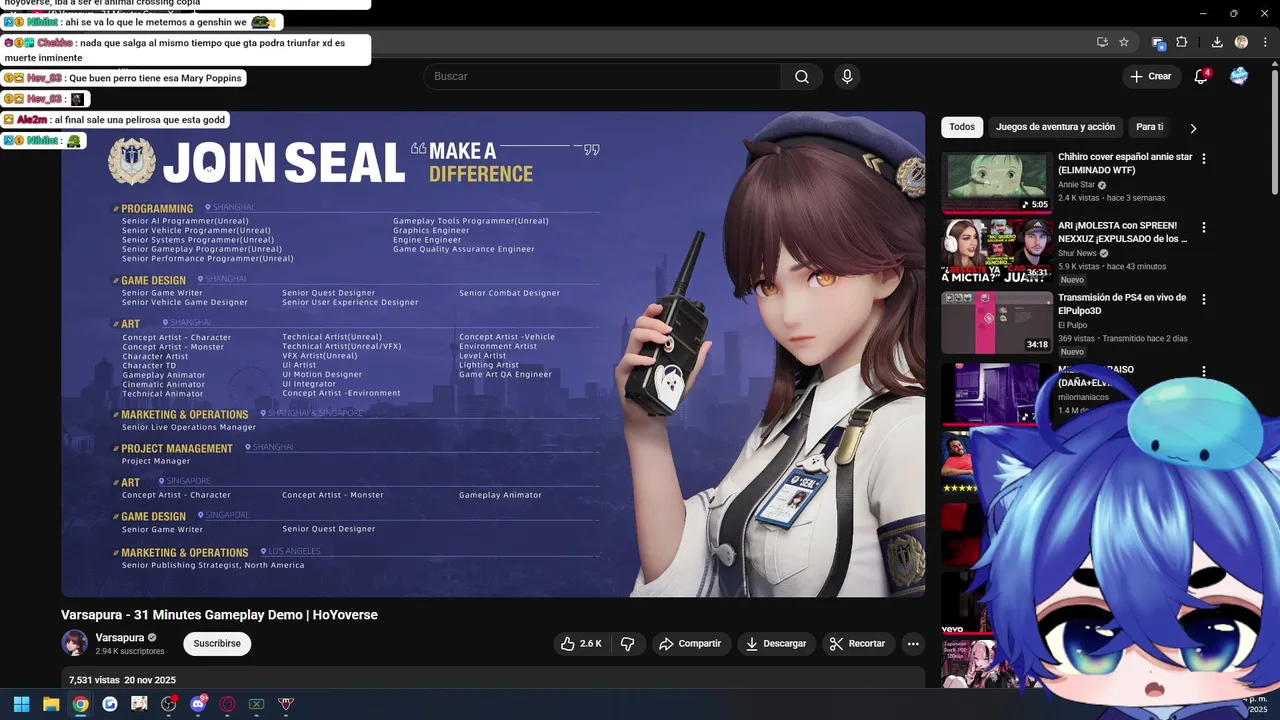The width and height of the screenshot is (1280, 720).
Task: Click the Compartir share button
Action: click(691, 644)
